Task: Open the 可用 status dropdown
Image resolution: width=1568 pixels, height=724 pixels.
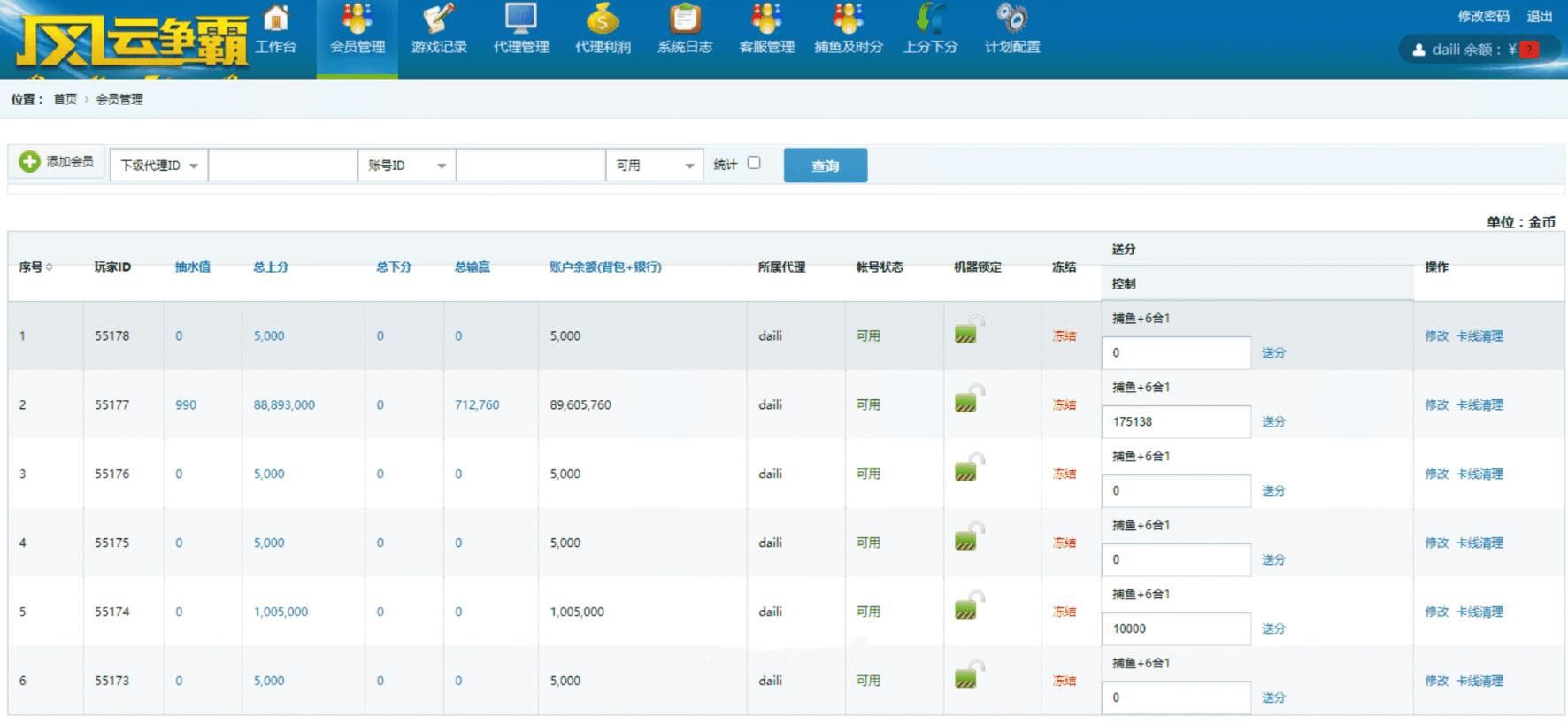Action: tap(654, 166)
